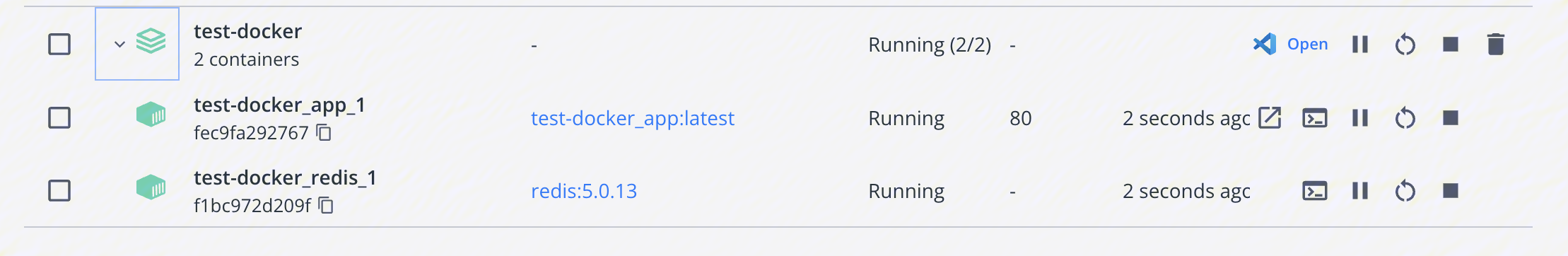Open terminal for test-docker_app_1
The width and height of the screenshot is (1568, 256).
coord(1315,118)
